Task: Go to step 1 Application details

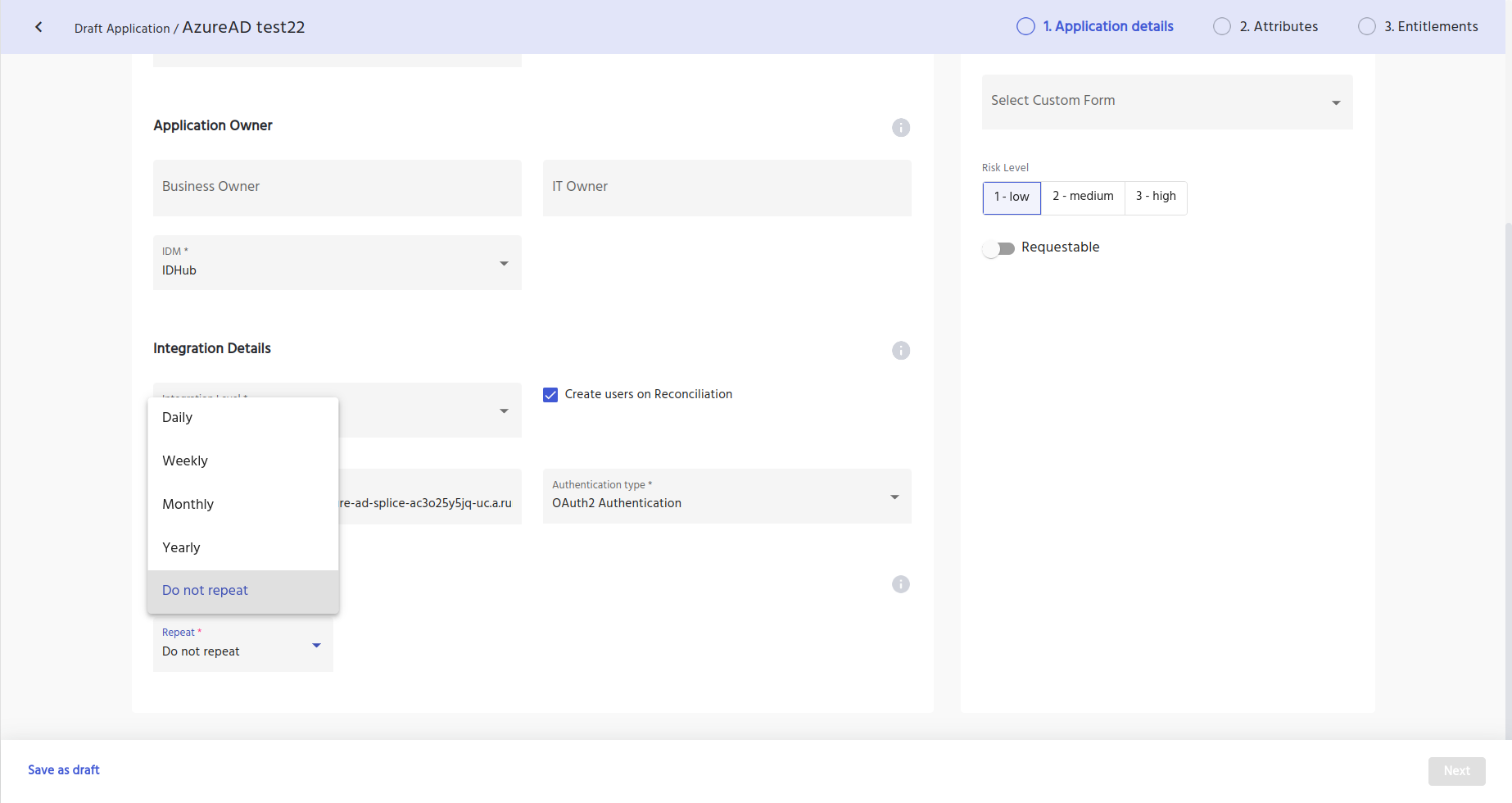Action: tap(1095, 26)
